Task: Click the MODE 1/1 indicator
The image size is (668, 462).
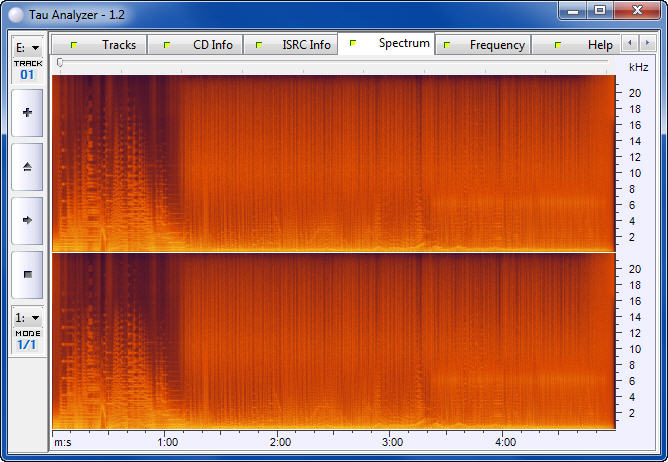Action: [x=27, y=339]
